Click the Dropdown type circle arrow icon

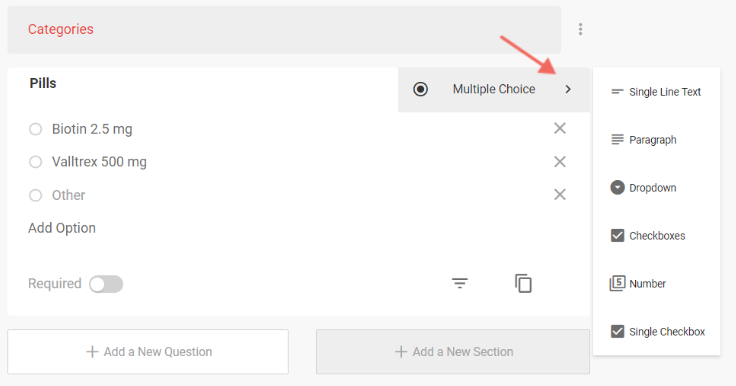pyautogui.click(x=617, y=188)
